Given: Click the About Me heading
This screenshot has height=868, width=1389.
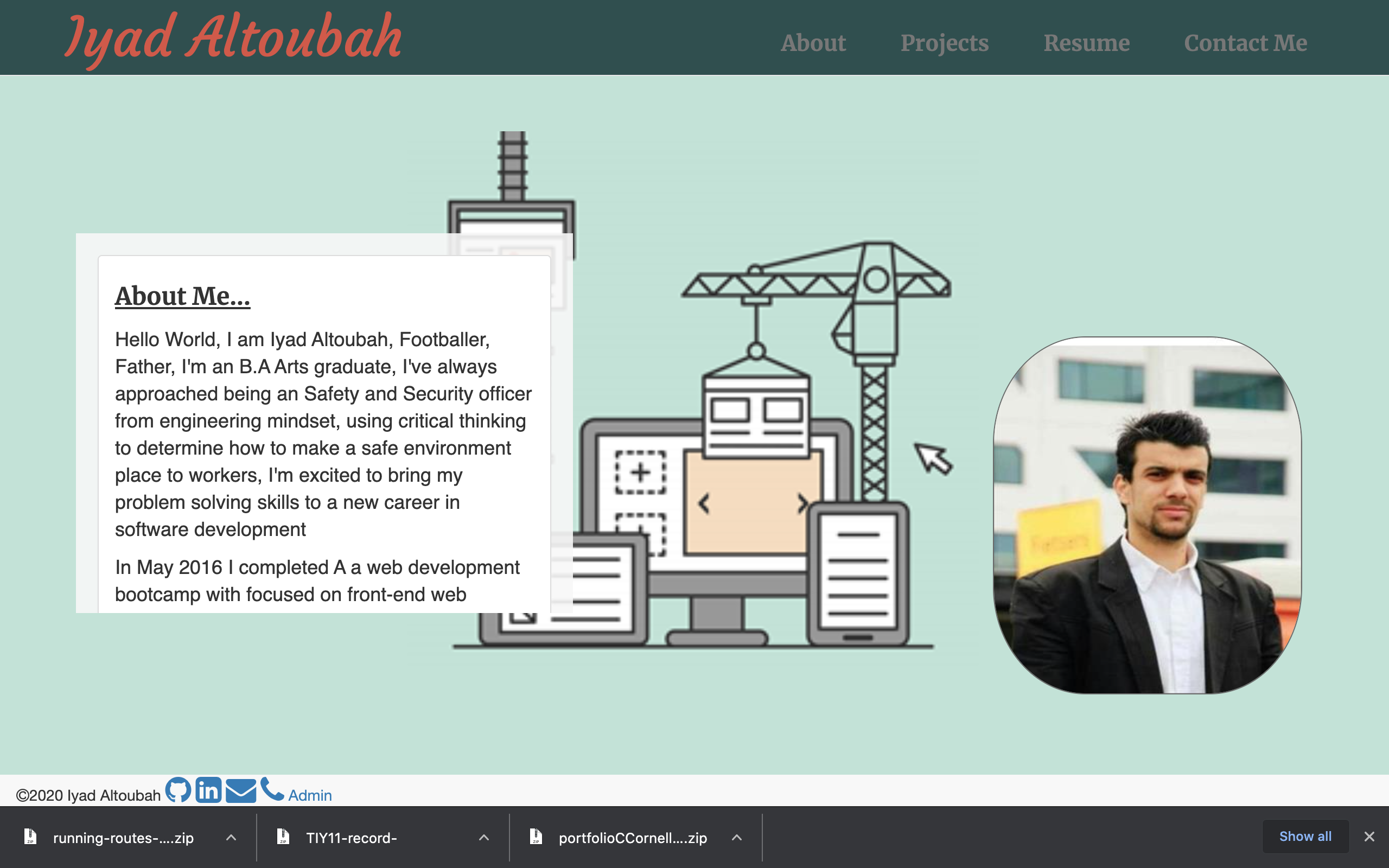Looking at the screenshot, I should pyautogui.click(x=182, y=296).
